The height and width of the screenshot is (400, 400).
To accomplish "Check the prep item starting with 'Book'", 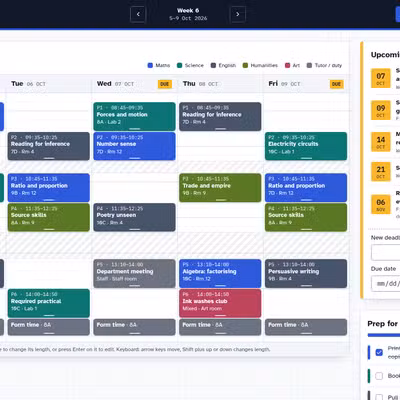I will (x=379, y=376).
